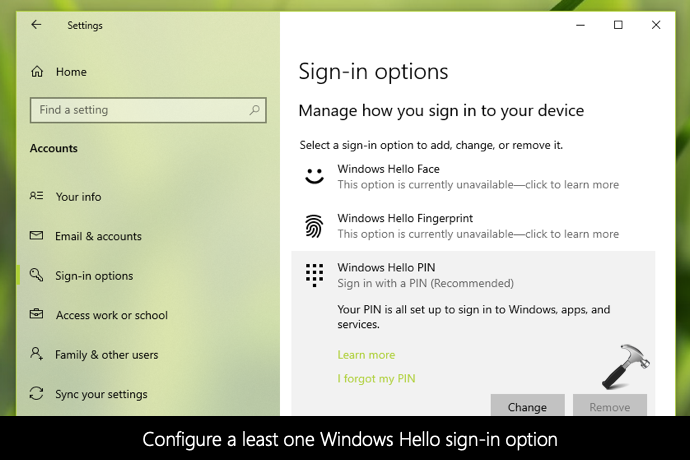Click the Remove PIN button
The height and width of the screenshot is (460, 690).
click(x=609, y=405)
